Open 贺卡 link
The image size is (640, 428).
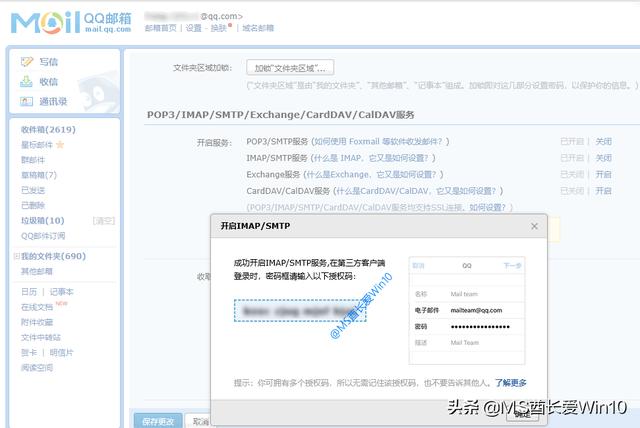(x=29, y=353)
